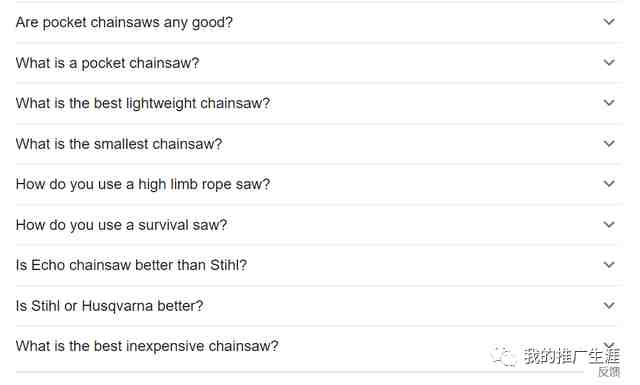This screenshot has height=385, width=640.
Task: Select 'Is Stihl or Husqvarna better?' question text
Action: coord(109,306)
